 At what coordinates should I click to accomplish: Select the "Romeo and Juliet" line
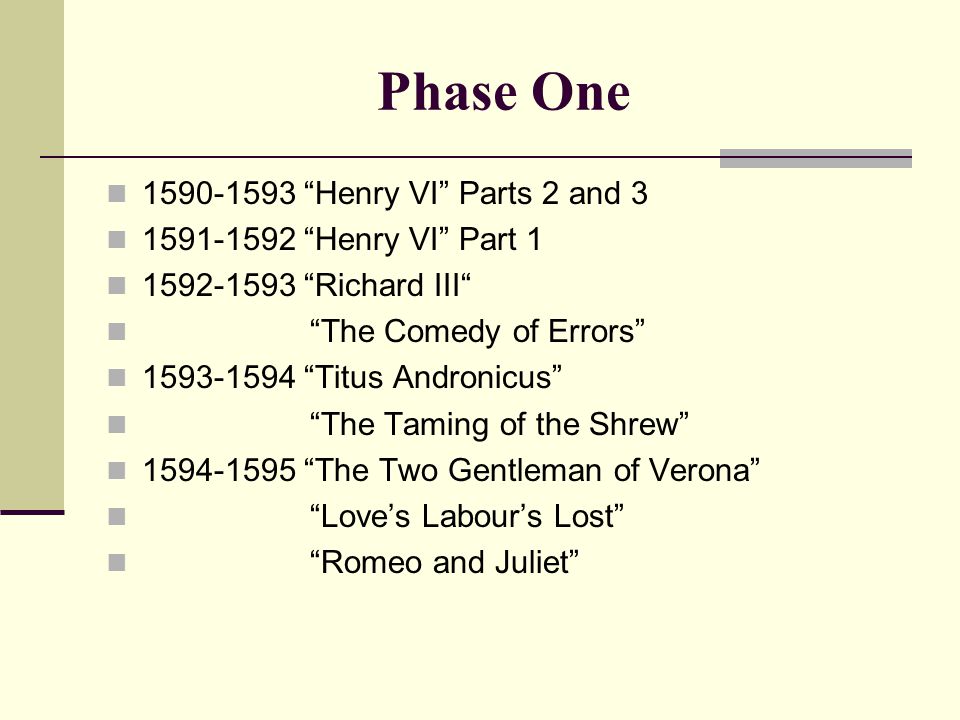coord(444,562)
